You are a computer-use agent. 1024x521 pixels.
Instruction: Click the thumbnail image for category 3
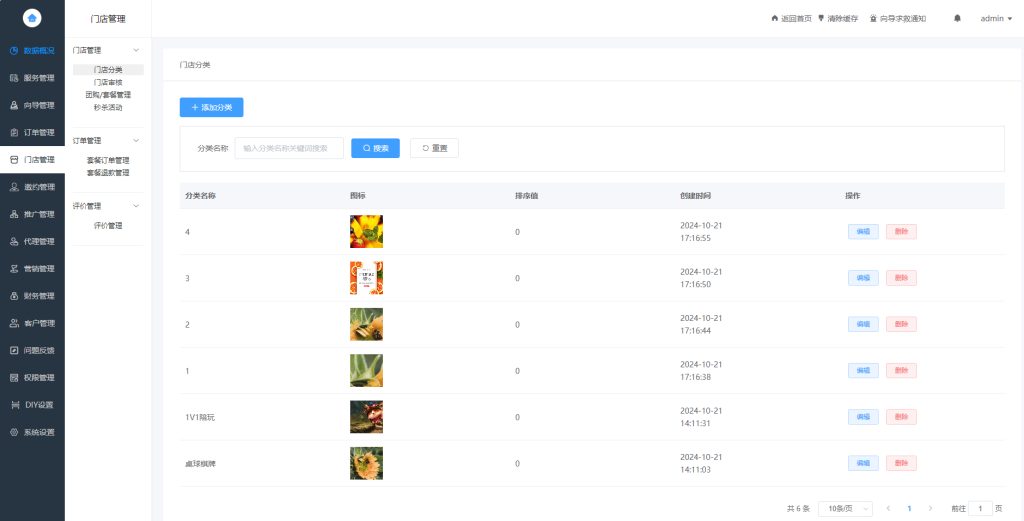[x=366, y=278]
